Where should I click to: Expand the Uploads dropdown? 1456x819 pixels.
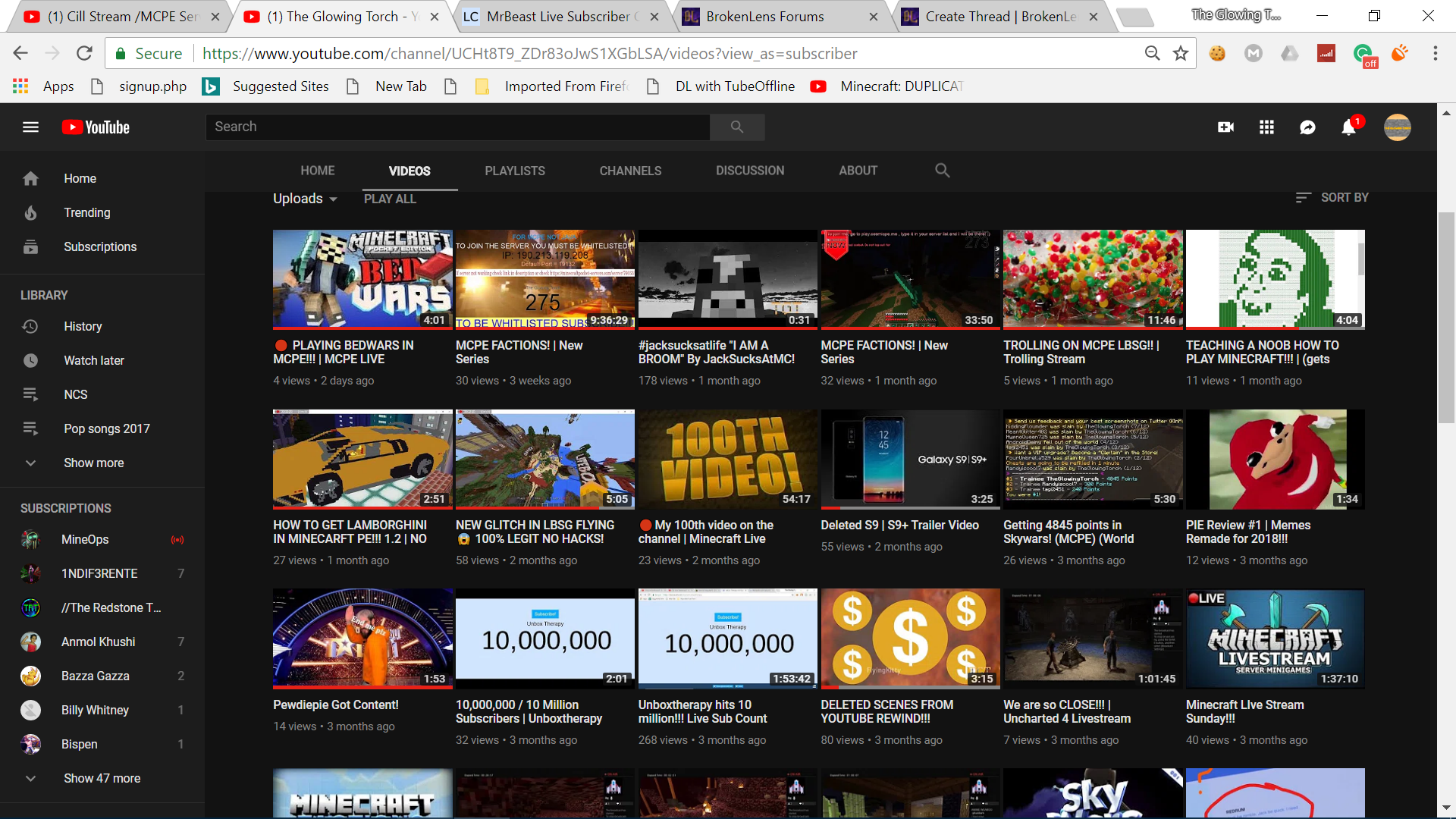(305, 199)
